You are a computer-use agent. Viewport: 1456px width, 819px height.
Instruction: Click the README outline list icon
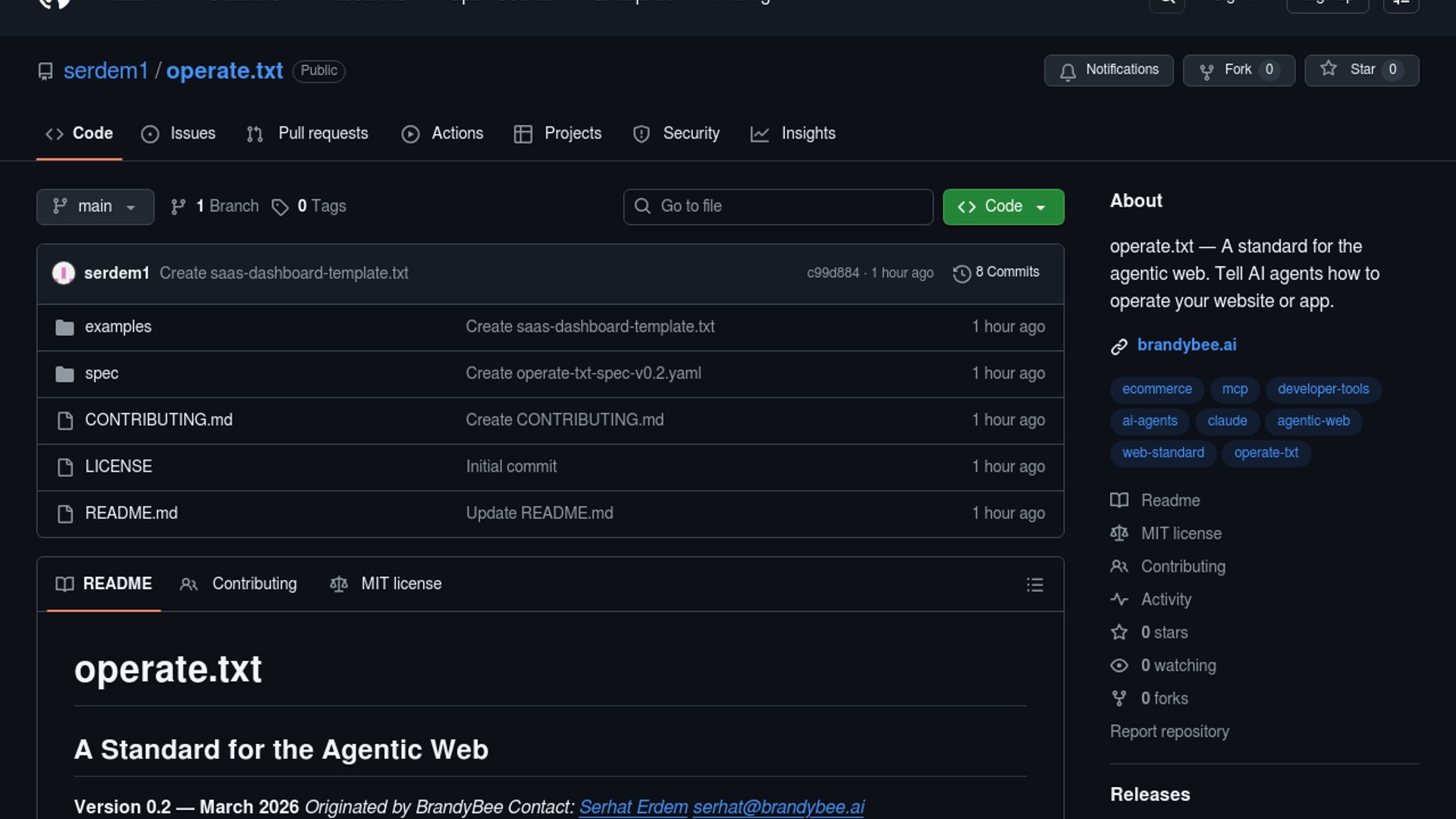coord(1034,585)
